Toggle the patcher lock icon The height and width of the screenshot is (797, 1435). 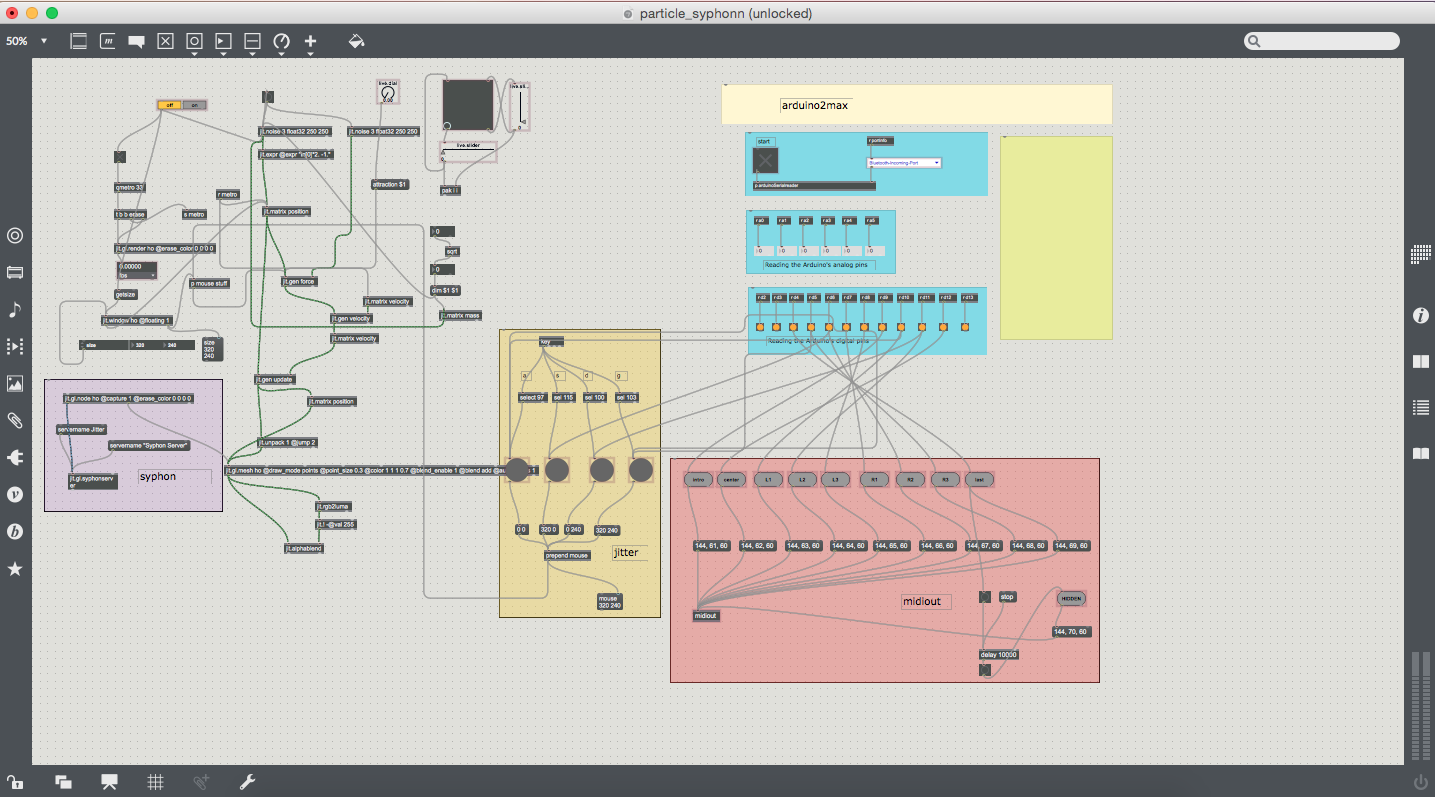coord(15,781)
